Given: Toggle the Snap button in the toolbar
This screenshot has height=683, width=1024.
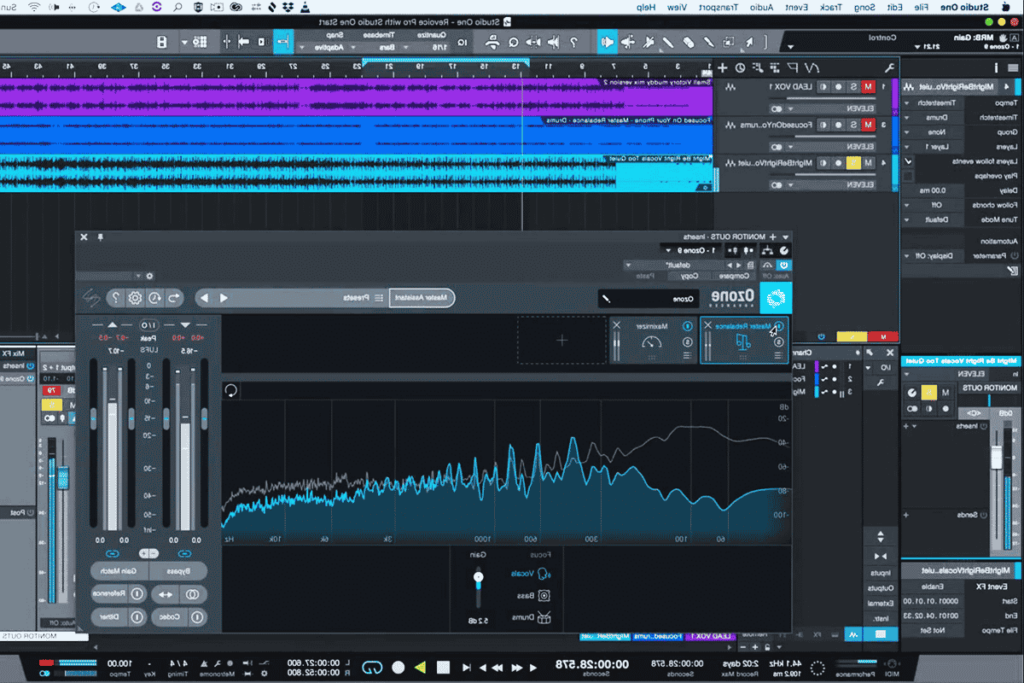Looking at the screenshot, I should [x=283, y=42].
